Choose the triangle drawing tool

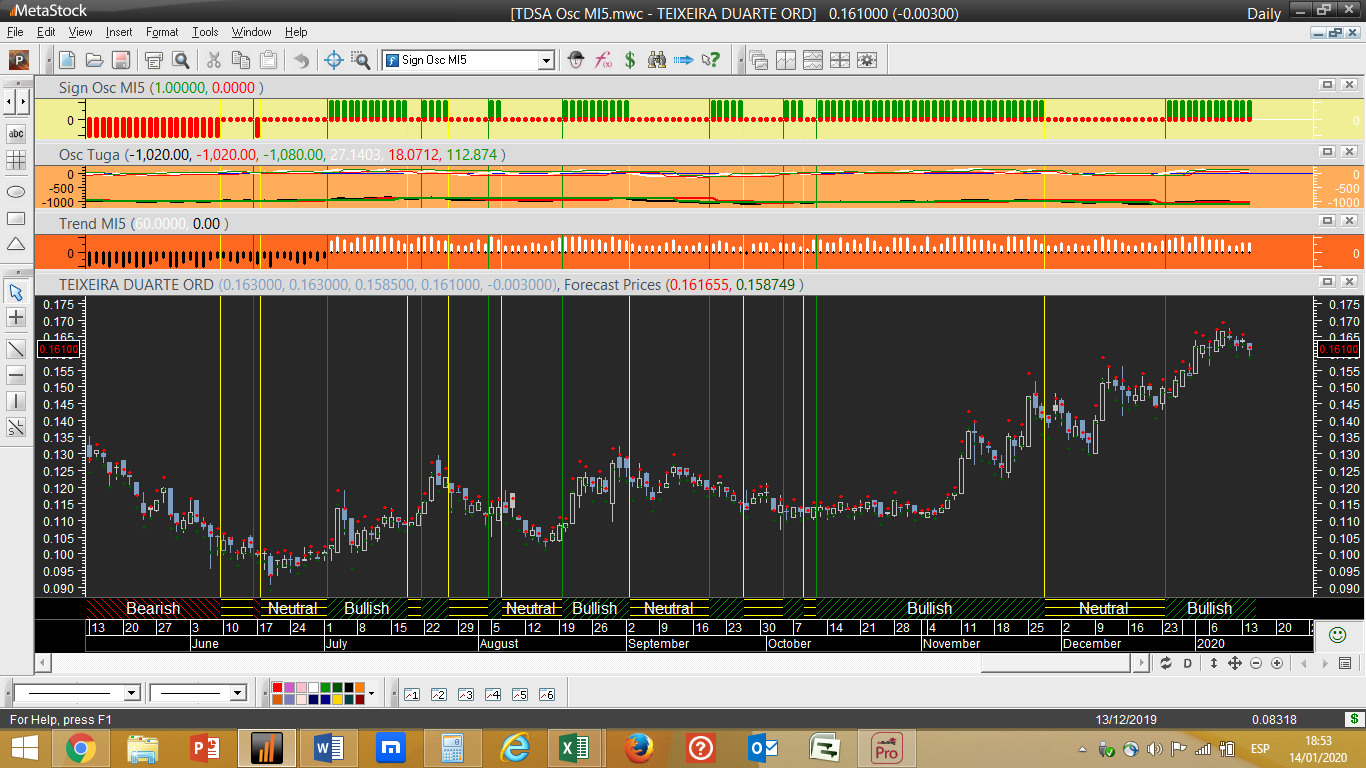point(16,245)
